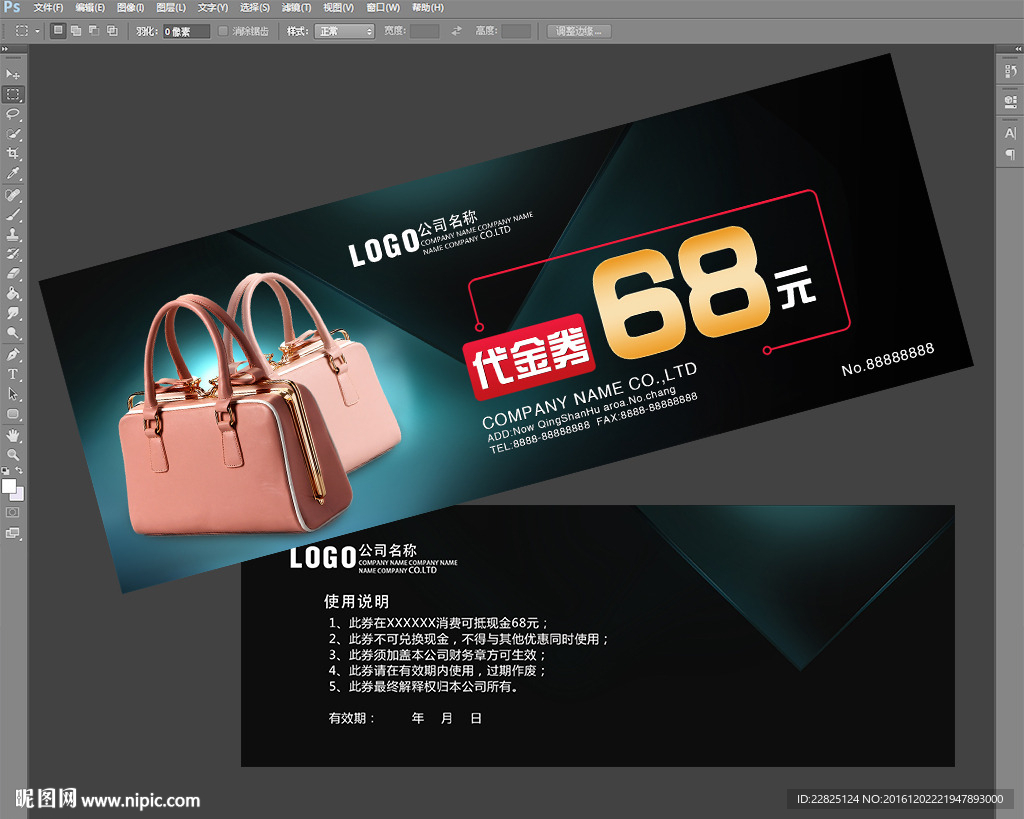Select the Healing Brush tool
The image size is (1024, 819).
(x=13, y=195)
